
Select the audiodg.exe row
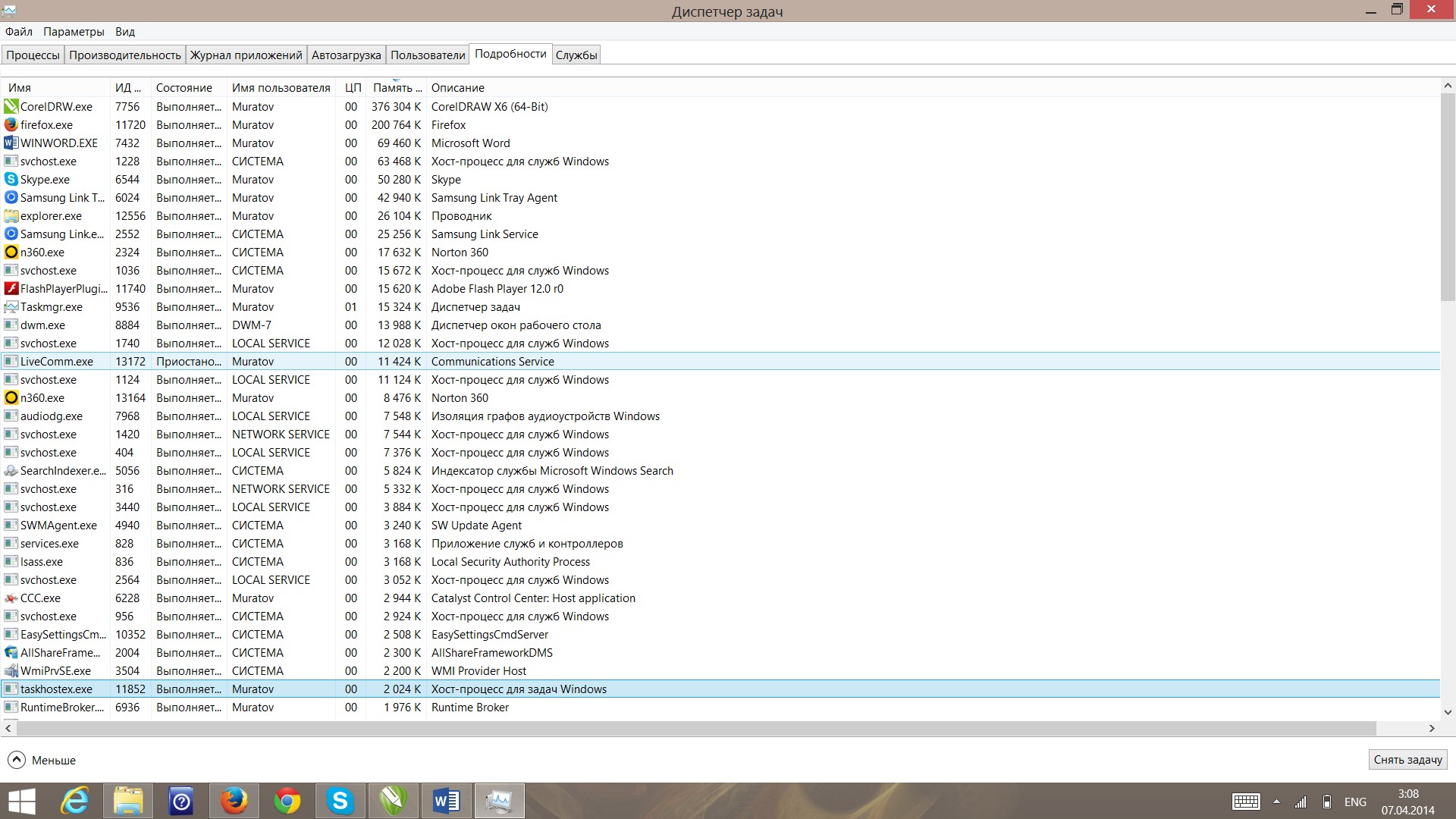click(x=720, y=416)
